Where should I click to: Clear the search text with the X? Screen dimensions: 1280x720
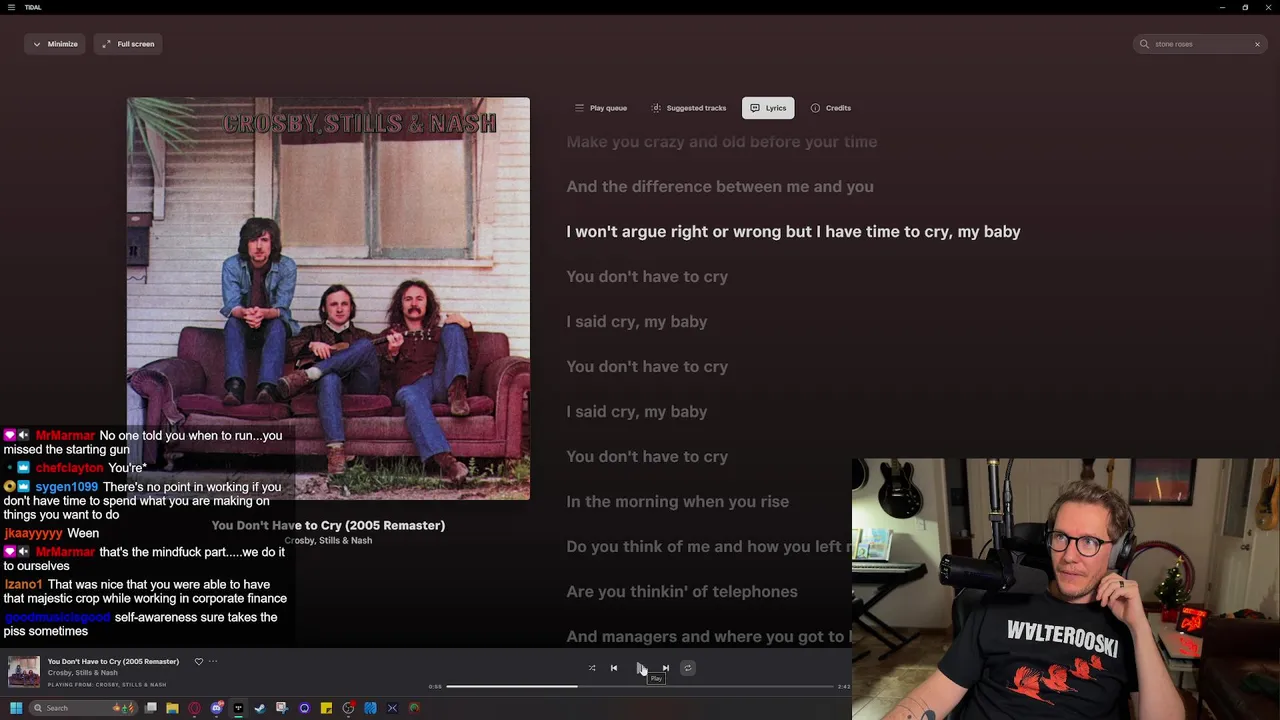(x=1257, y=44)
